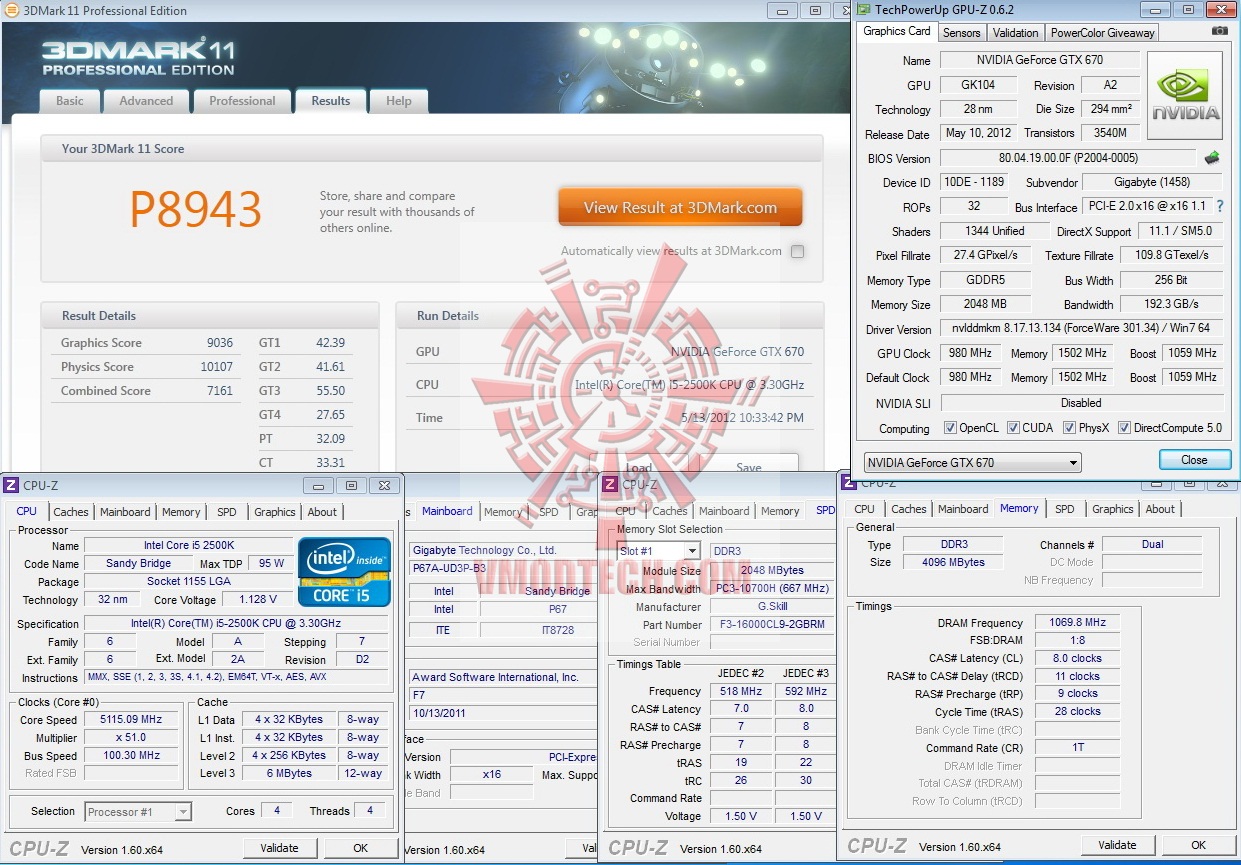Toggle the CUDA checkbox in GPU-Z
Image resolution: width=1241 pixels, height=865 pixels.
coord(1013,428)
